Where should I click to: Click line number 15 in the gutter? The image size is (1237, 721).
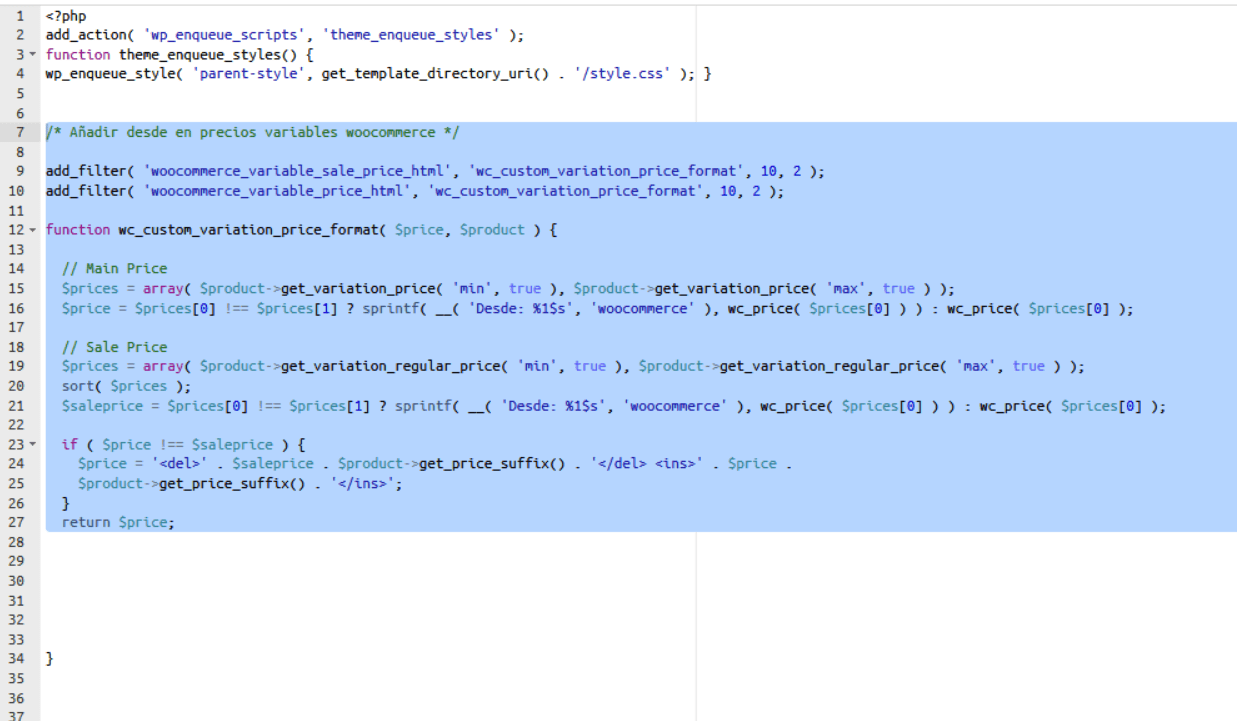pyautogui.click(x=16, y=288)
